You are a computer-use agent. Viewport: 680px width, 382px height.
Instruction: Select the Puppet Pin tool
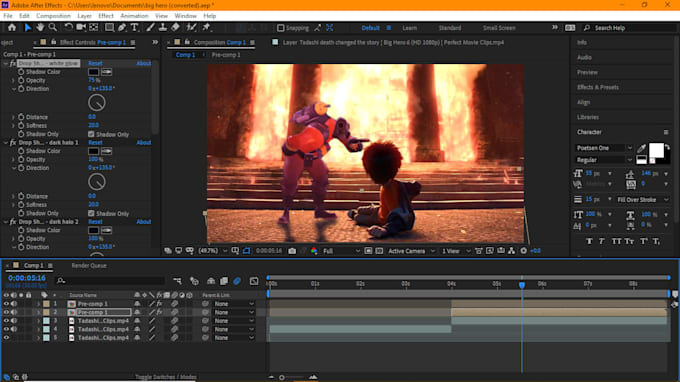tap(206, 28)
